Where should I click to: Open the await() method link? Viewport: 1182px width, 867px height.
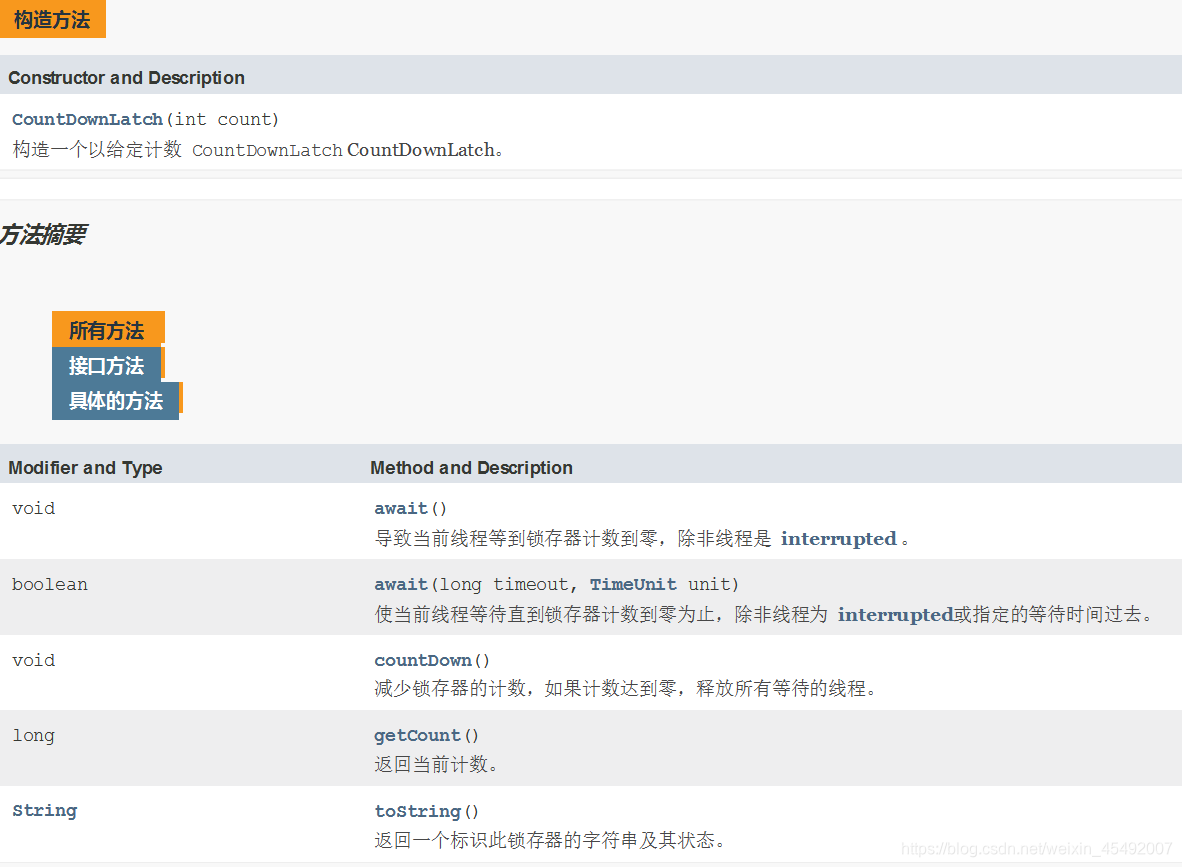pos(401,508)
